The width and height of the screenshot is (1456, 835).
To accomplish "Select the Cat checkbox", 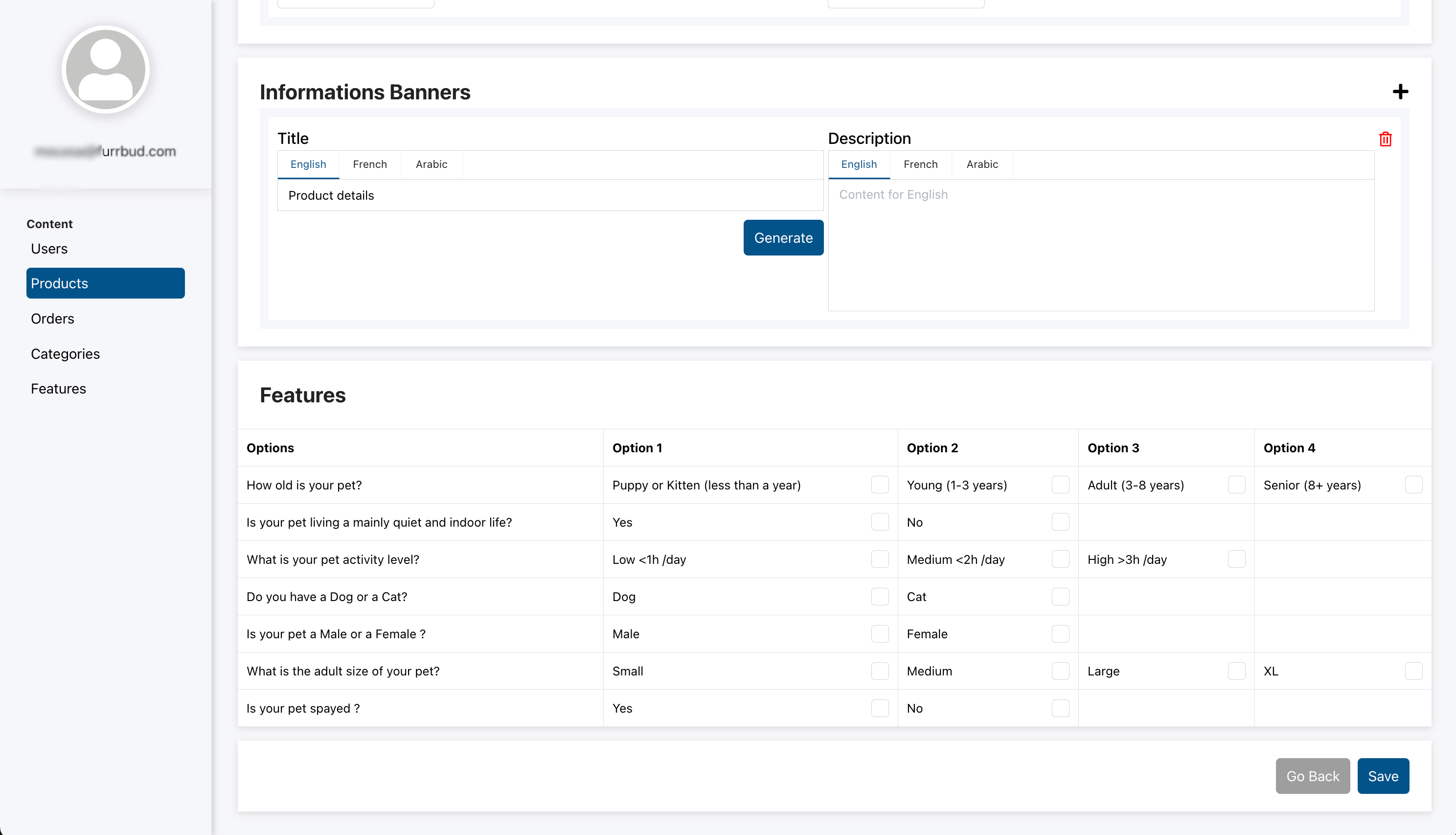I will [x=1060, y=597].
